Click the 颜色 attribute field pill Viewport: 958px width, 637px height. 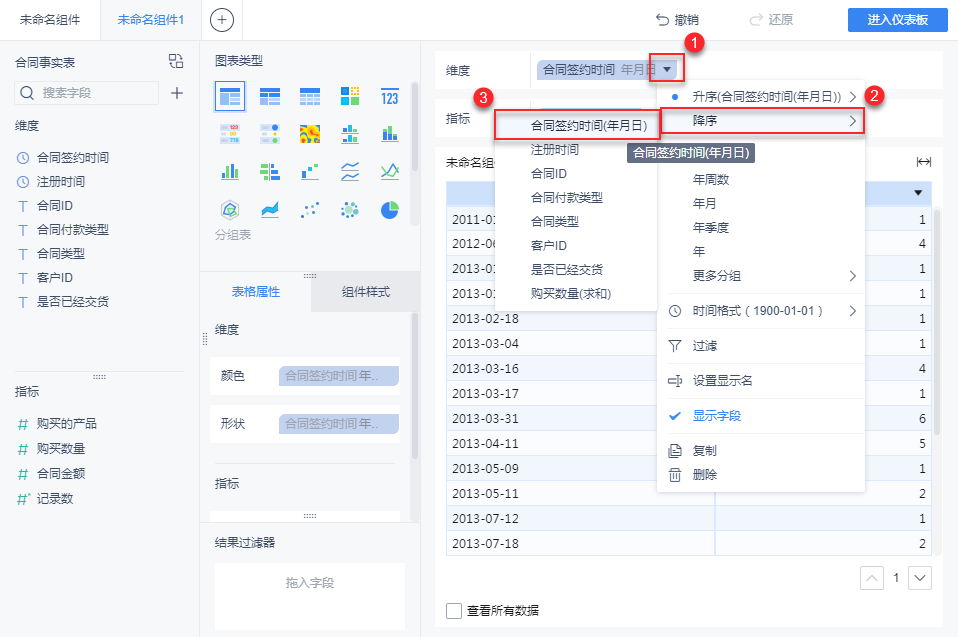[x=339, y=376]
